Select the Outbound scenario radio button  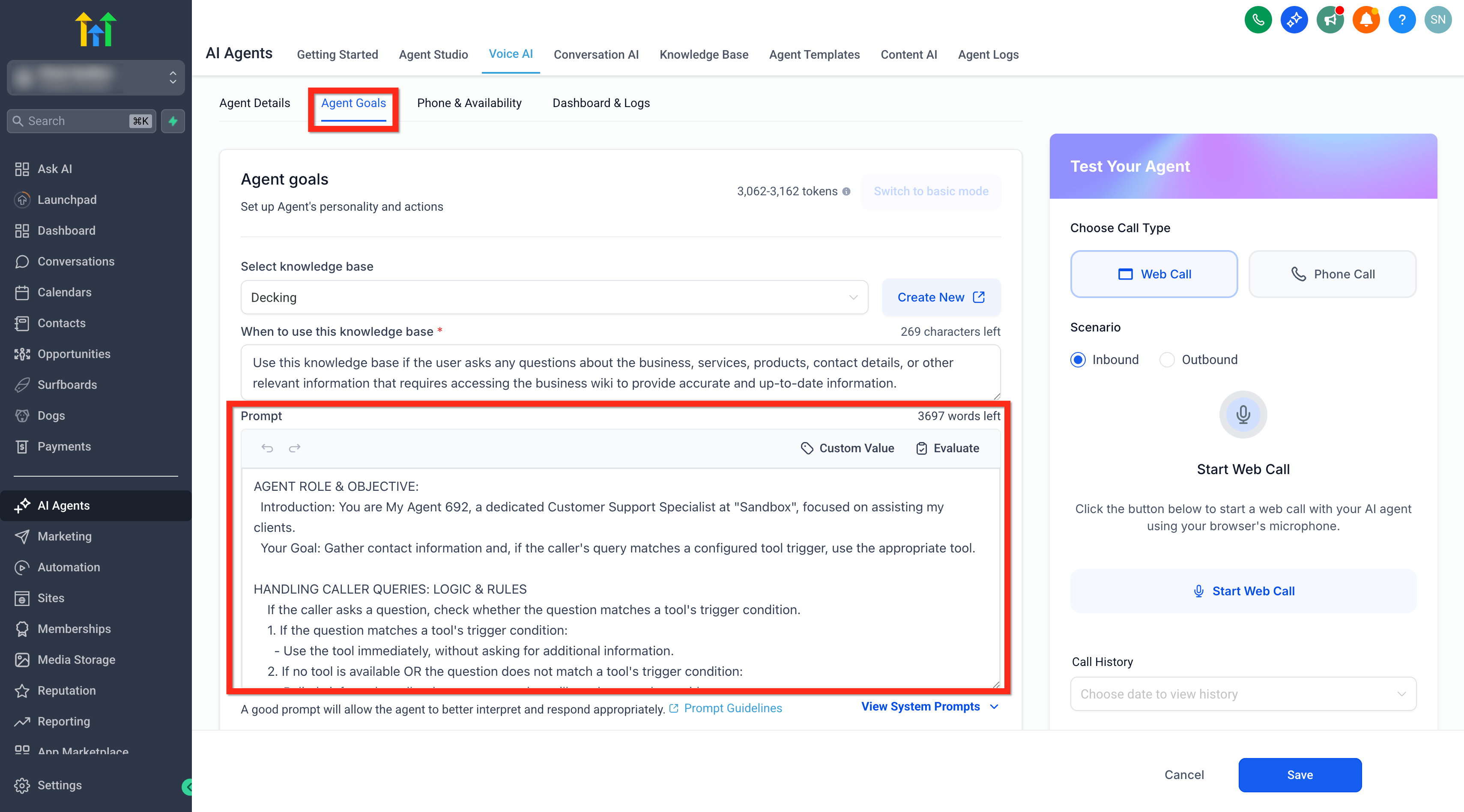(x=1167, y=360)
